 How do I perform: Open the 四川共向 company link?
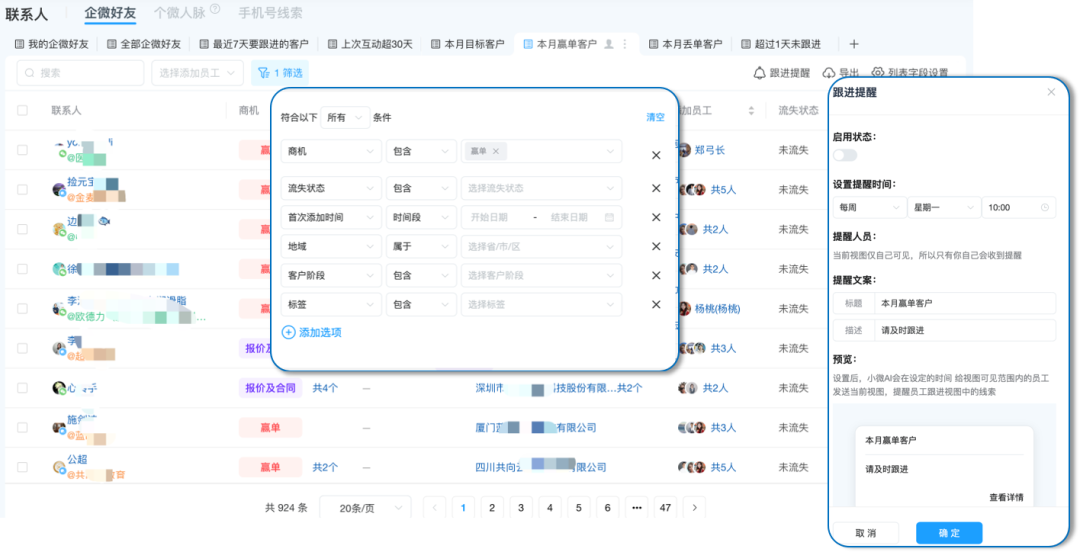pyautogui.click(x=541, y=467)
